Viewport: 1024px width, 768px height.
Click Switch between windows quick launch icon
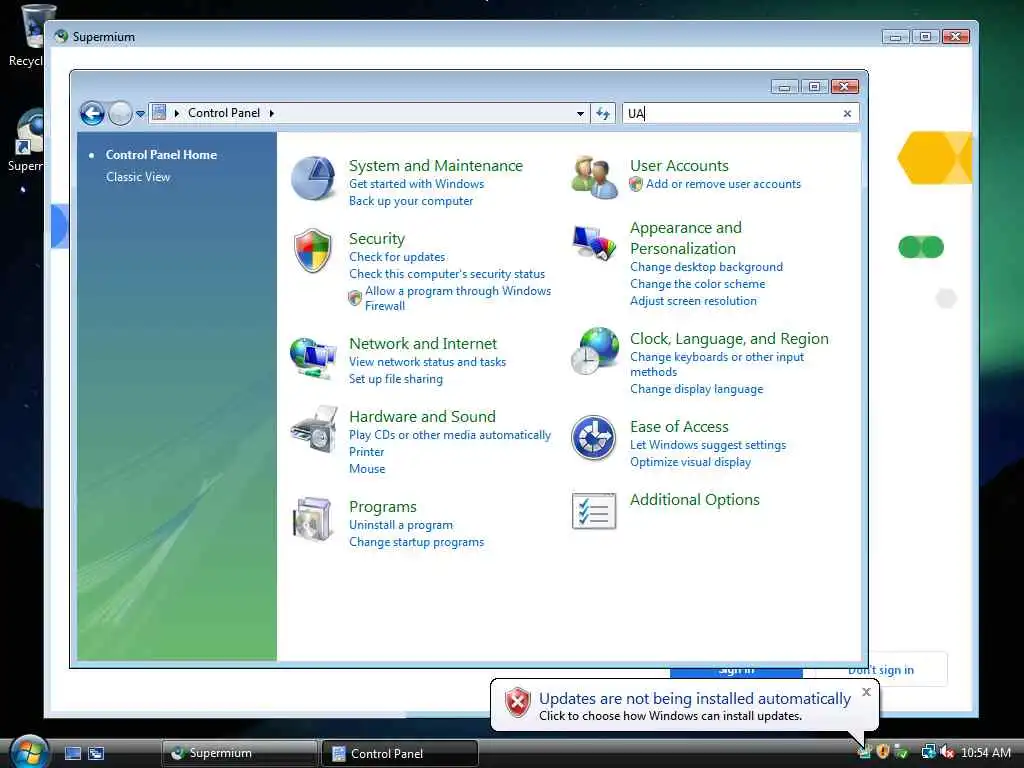coord(96,754)
